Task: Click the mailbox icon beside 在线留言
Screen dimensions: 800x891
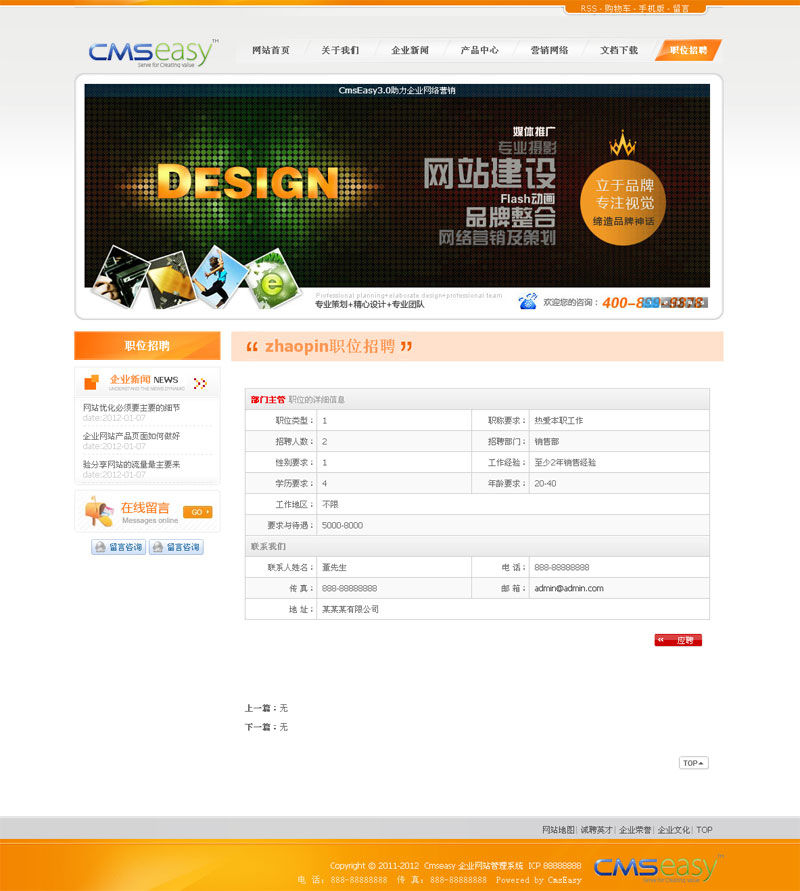Action: tap(99, 512)
